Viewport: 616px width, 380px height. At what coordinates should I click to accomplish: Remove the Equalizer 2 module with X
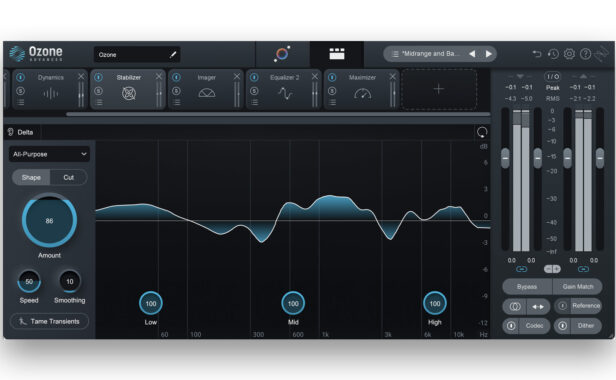pos(315,77)
